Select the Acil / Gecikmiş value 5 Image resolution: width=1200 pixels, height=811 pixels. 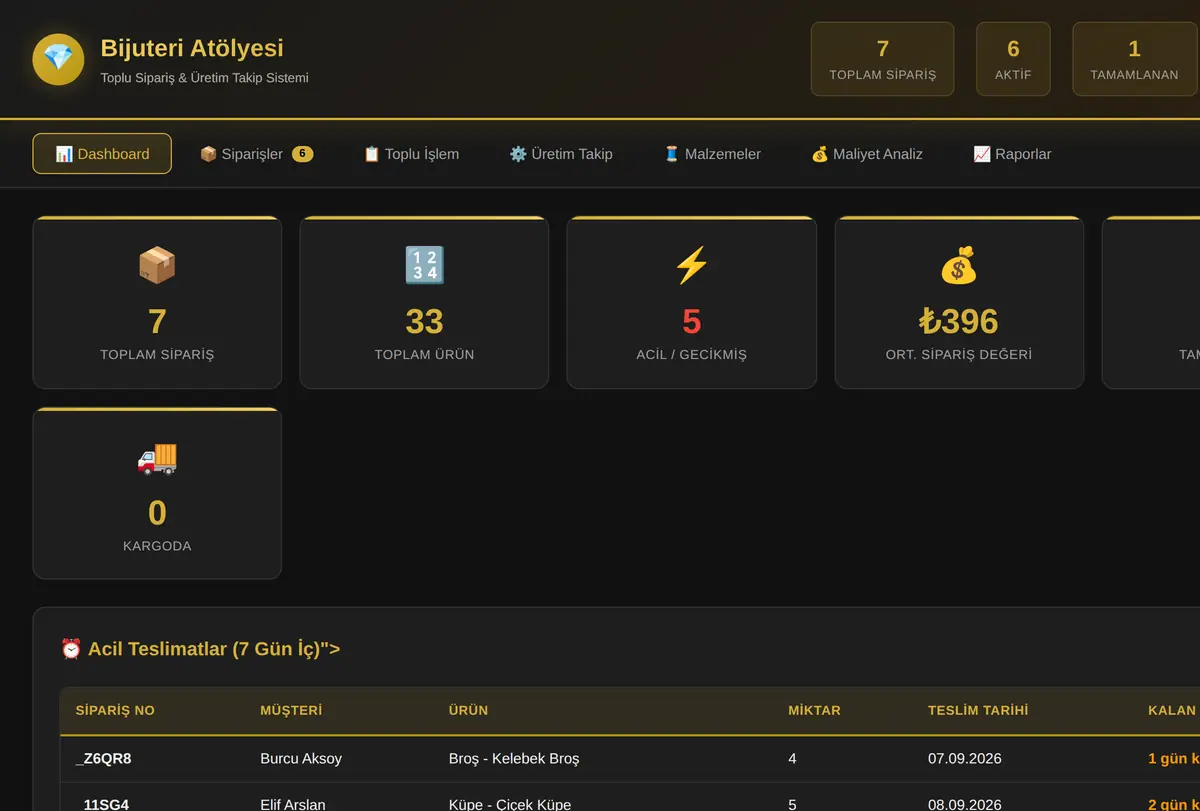click(691, 321)
